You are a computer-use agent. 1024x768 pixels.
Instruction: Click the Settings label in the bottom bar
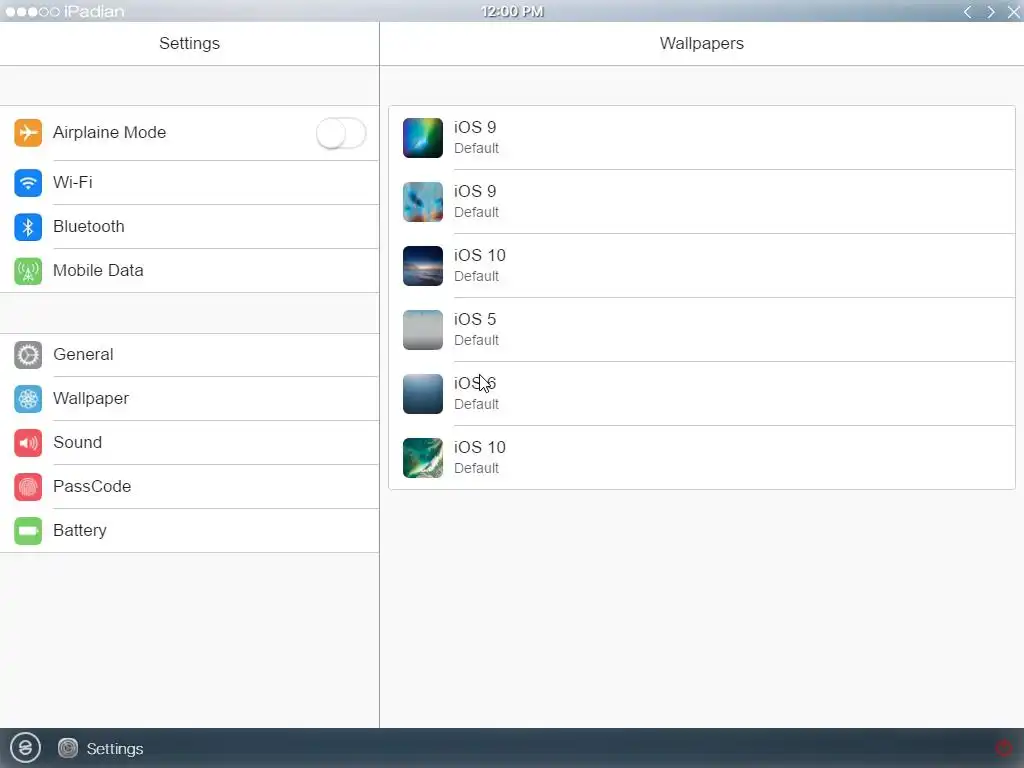115,749
